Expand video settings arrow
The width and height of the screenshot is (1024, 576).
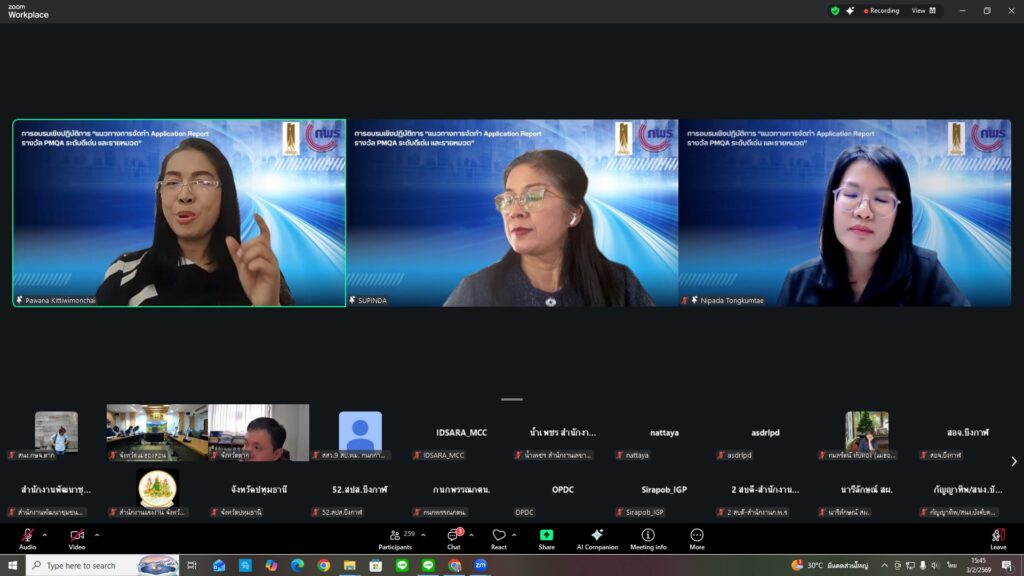[x=97, y=534]
